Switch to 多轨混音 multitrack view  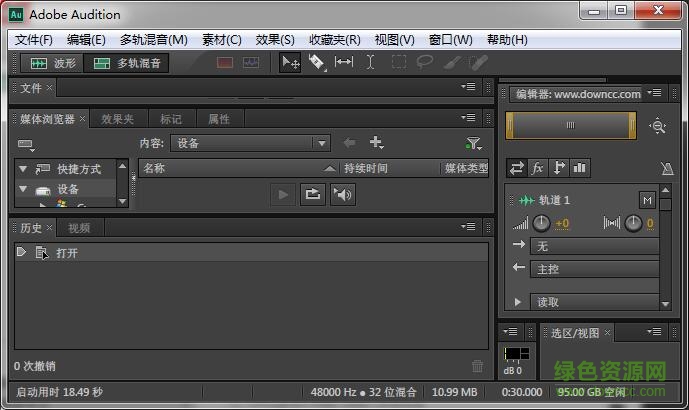(x=128, y=63)
